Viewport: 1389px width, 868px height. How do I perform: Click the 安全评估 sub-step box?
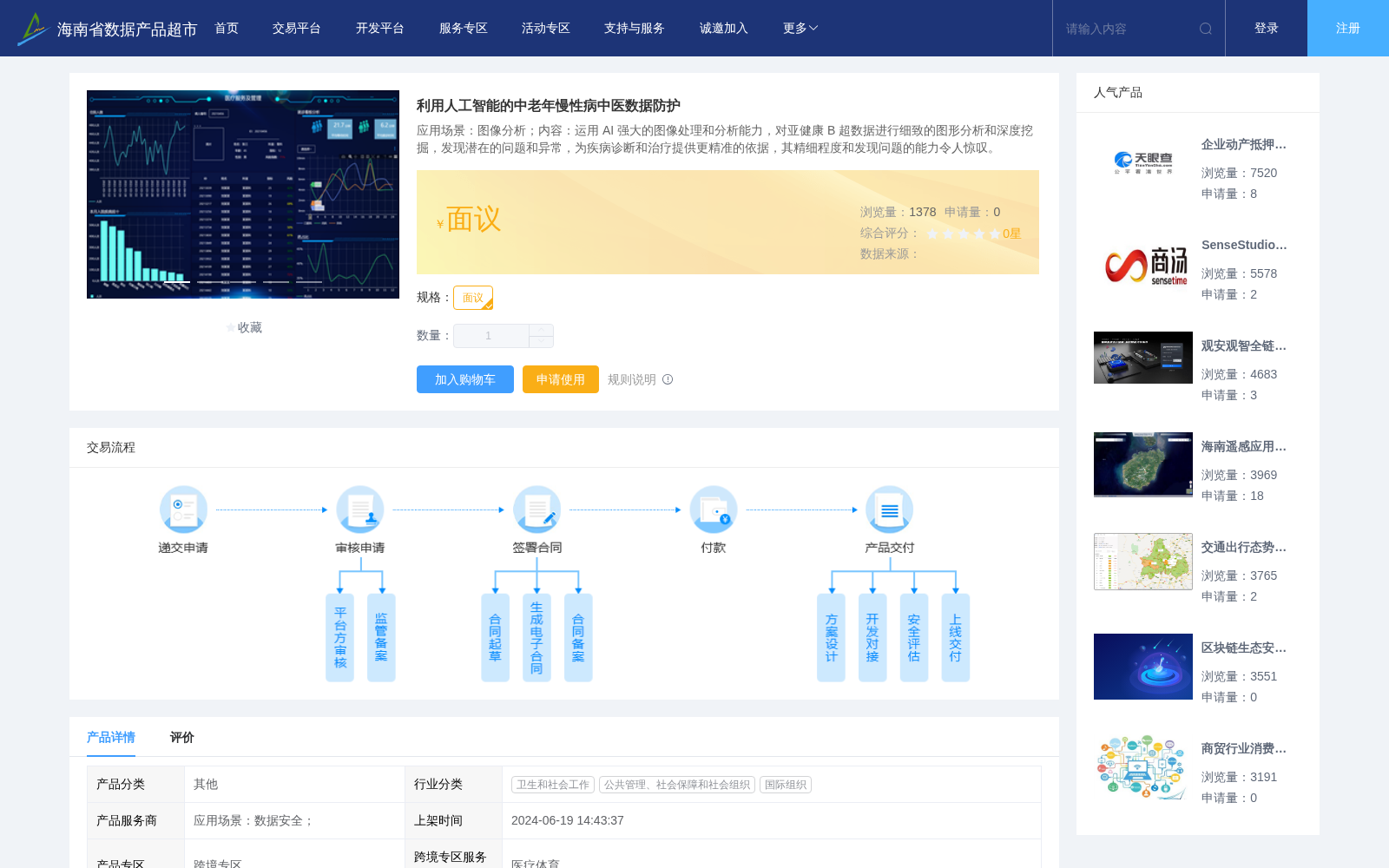pos(914,638)
